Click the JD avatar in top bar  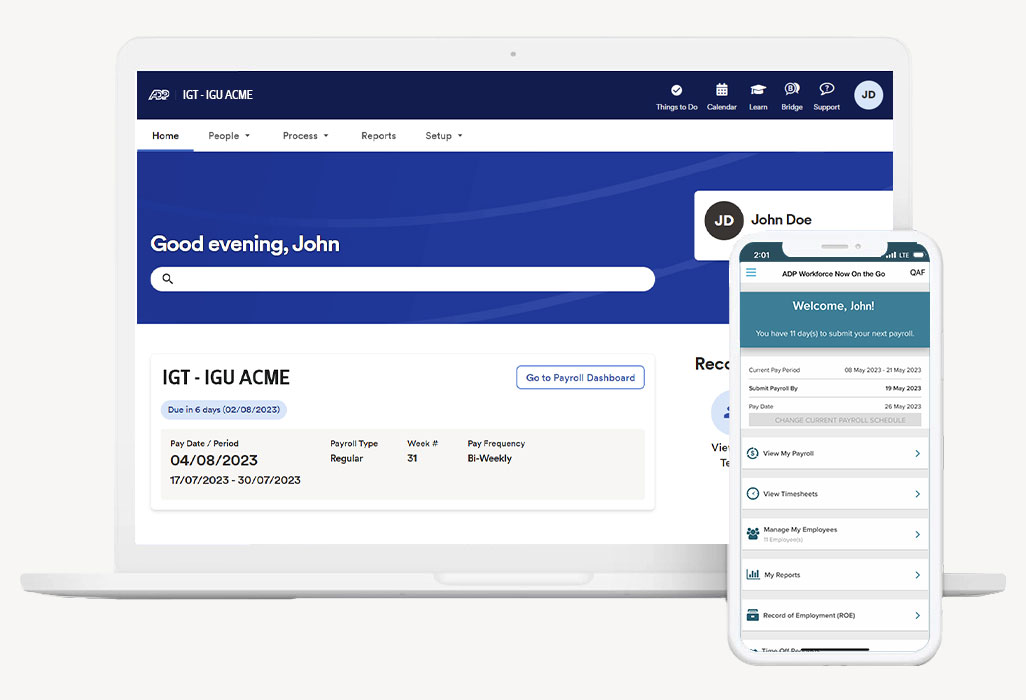(x=868, y=95)
